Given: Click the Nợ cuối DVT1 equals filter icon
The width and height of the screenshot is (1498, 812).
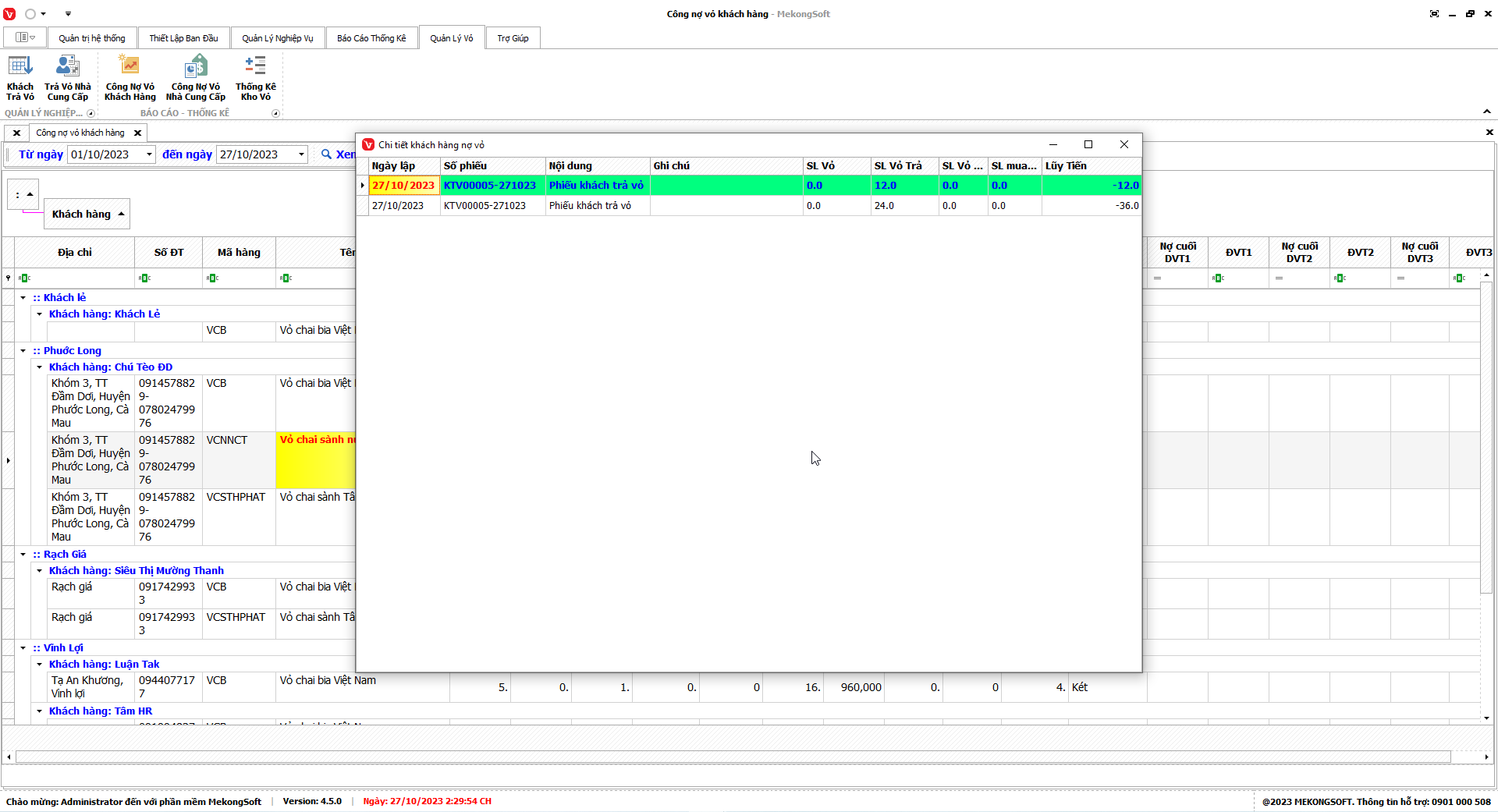Looking at the screenshot, I should coord(1158,278).
